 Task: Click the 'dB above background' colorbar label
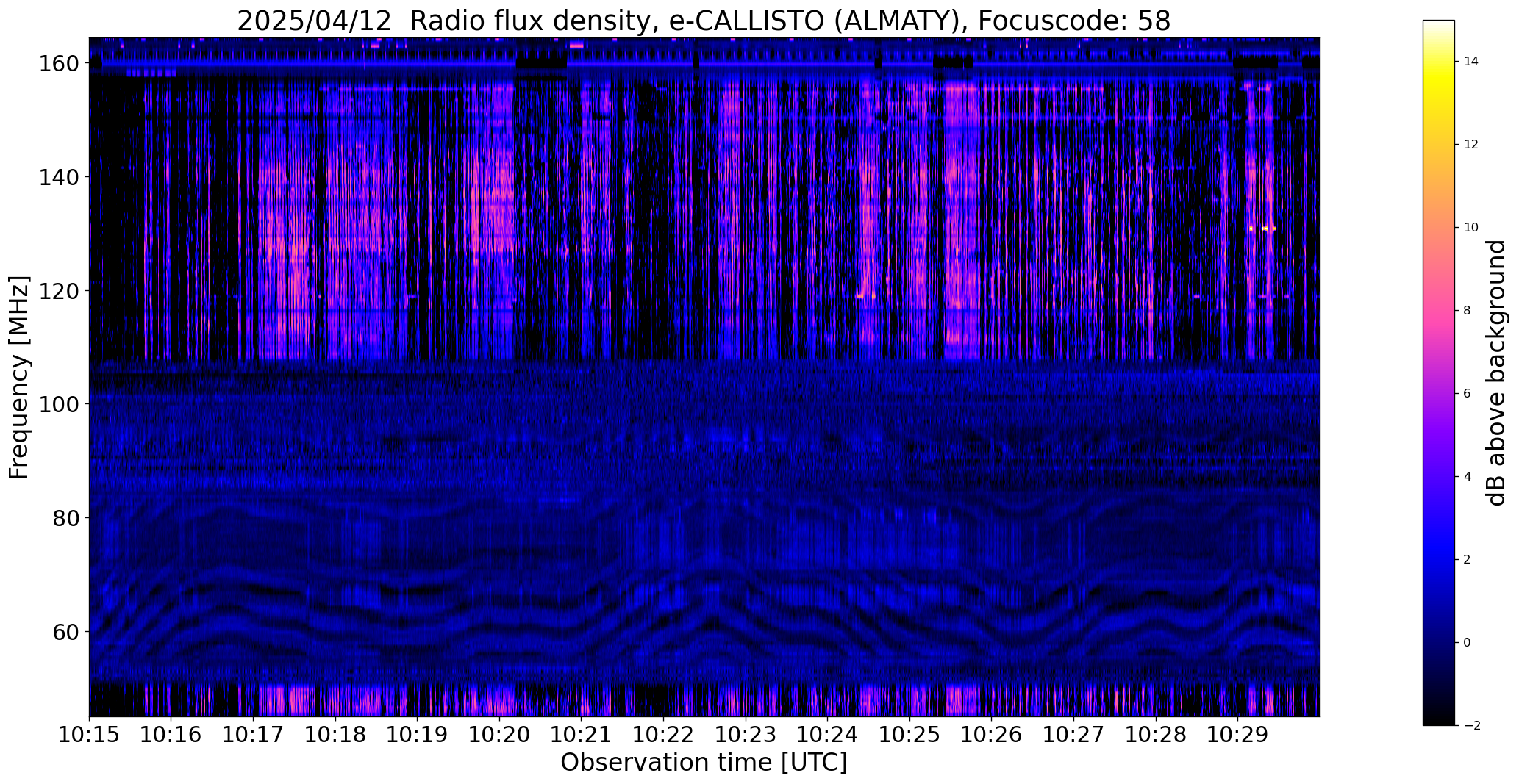point(1496,373)
